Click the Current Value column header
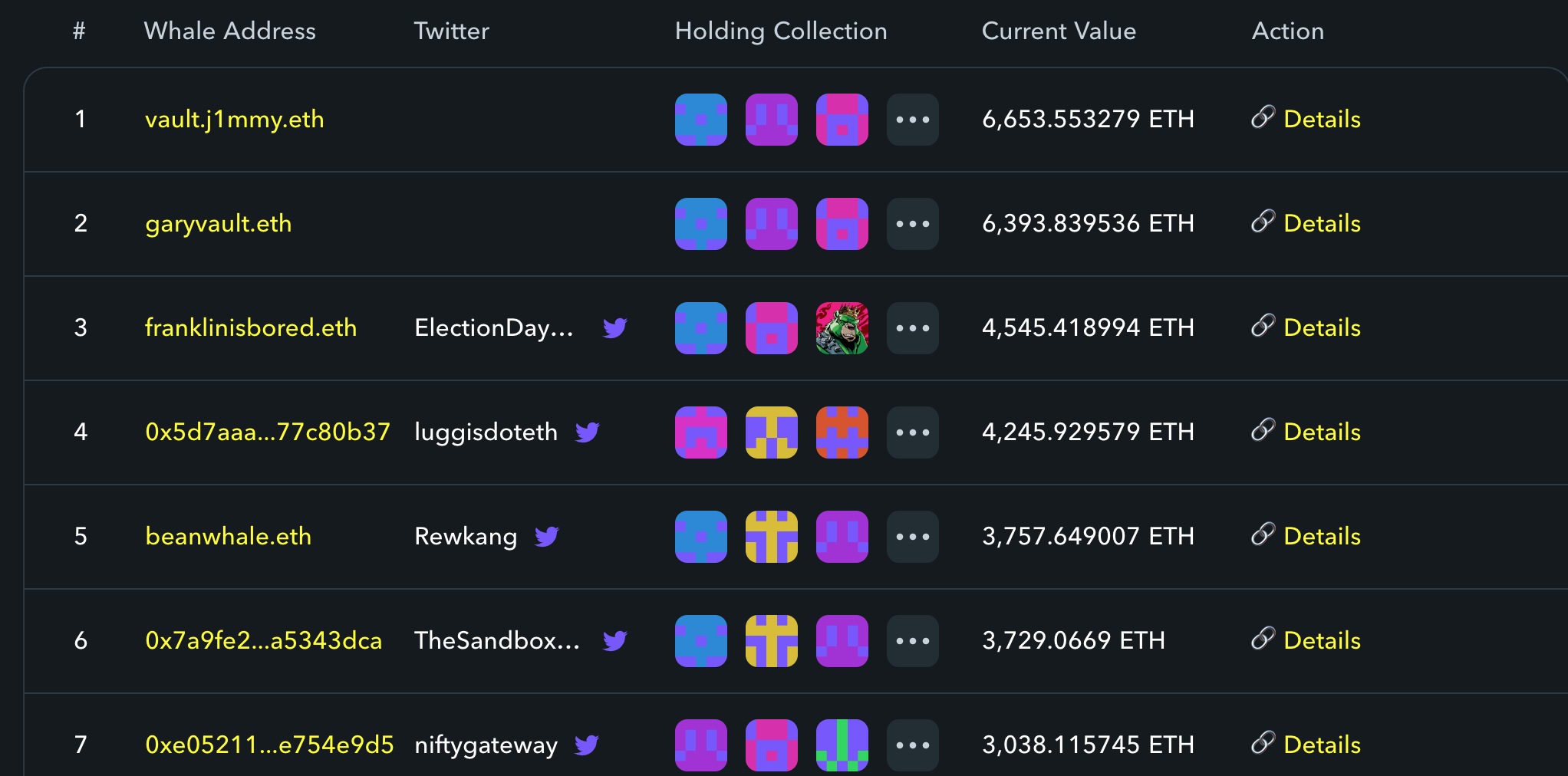Viewport: 1568px width, 776px height. coord(1059,31)
